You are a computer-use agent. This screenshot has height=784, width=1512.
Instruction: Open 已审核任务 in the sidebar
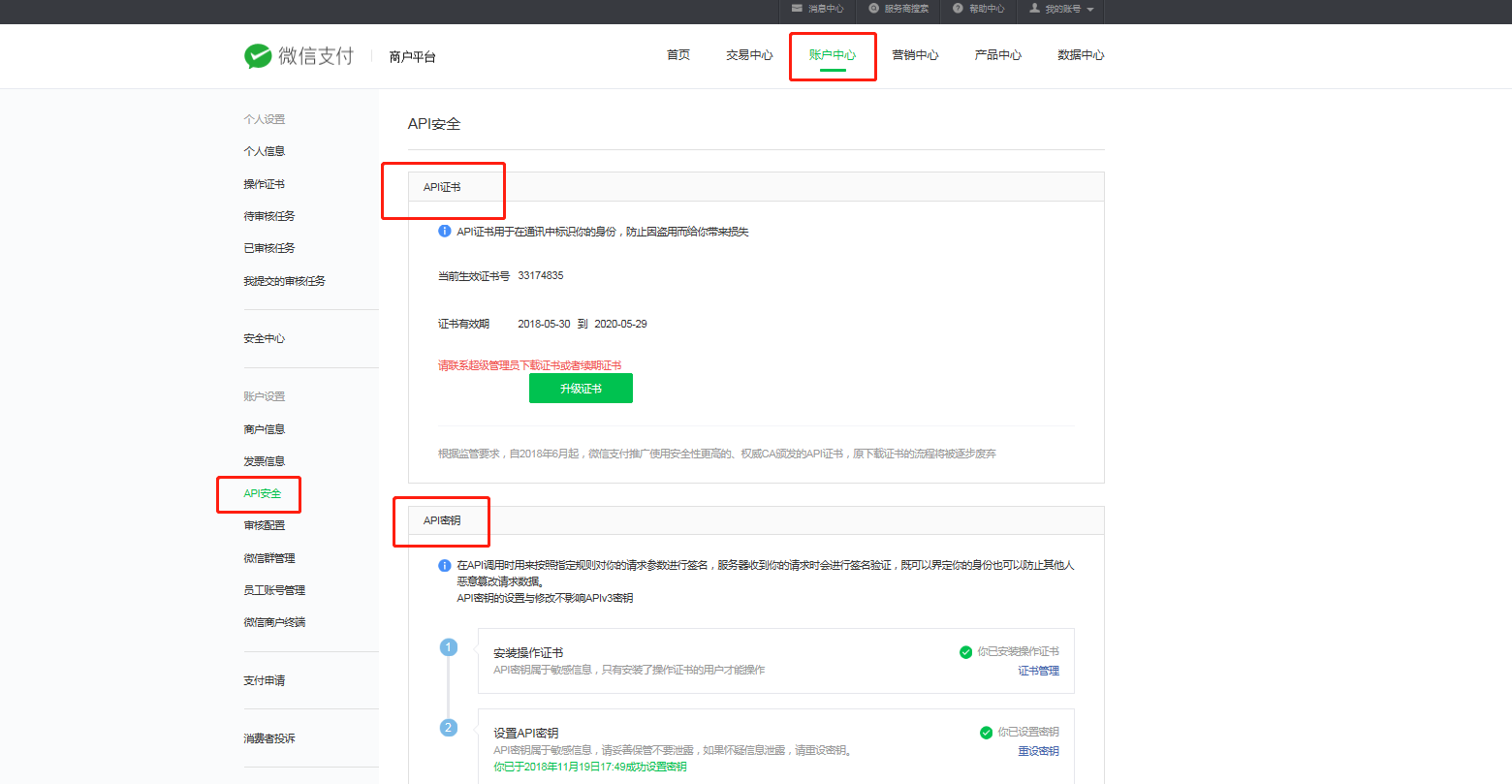pyautogui.click(x=269, y=248)
